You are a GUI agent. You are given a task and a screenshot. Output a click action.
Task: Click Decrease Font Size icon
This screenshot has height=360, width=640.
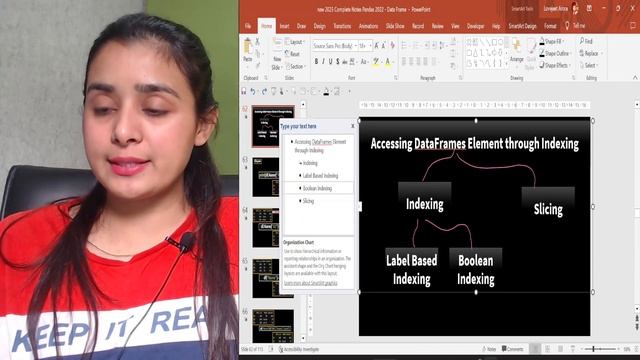(x=384, y=46)
